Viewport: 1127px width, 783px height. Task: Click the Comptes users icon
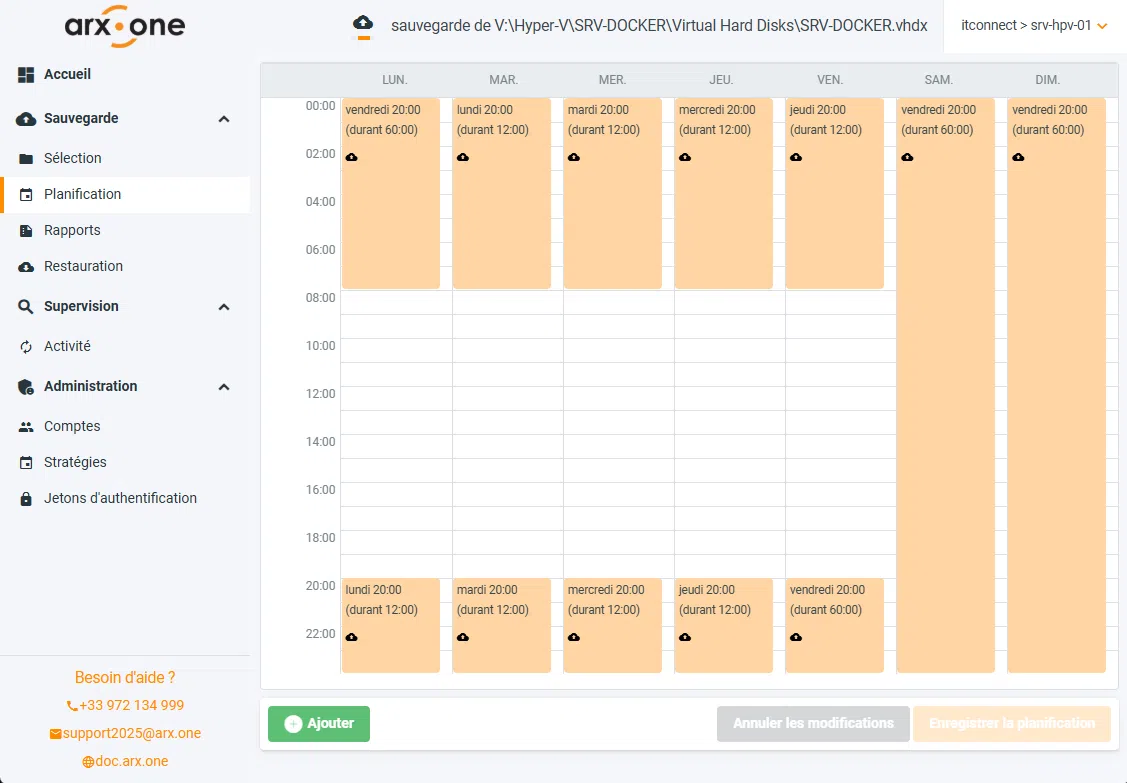pyautogui.click(x=25, y=426)
